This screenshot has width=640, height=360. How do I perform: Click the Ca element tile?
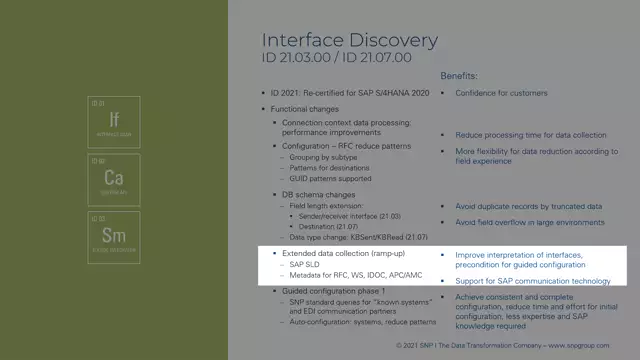tap(114, 180)
